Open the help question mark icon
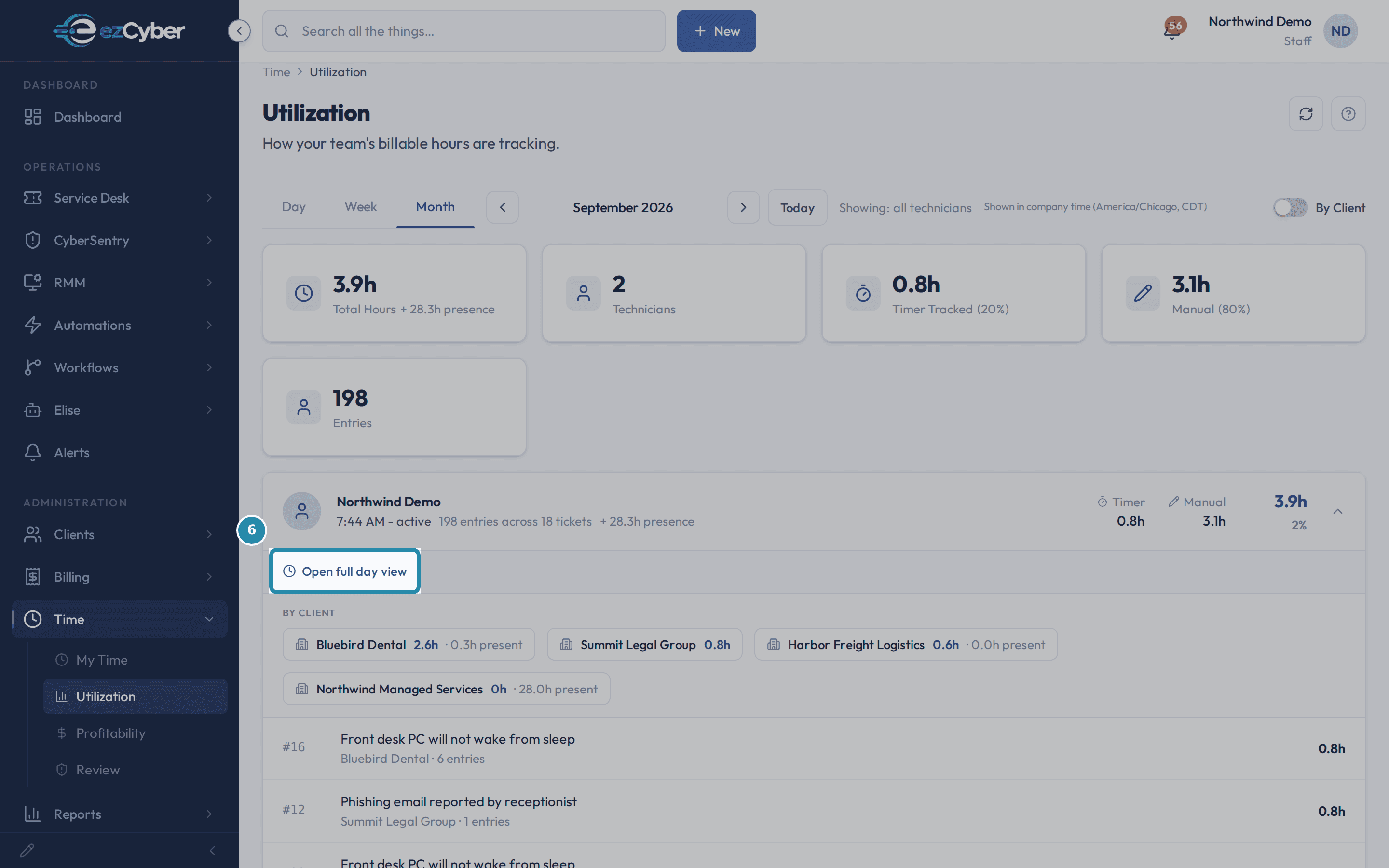 pos(1348,114)
